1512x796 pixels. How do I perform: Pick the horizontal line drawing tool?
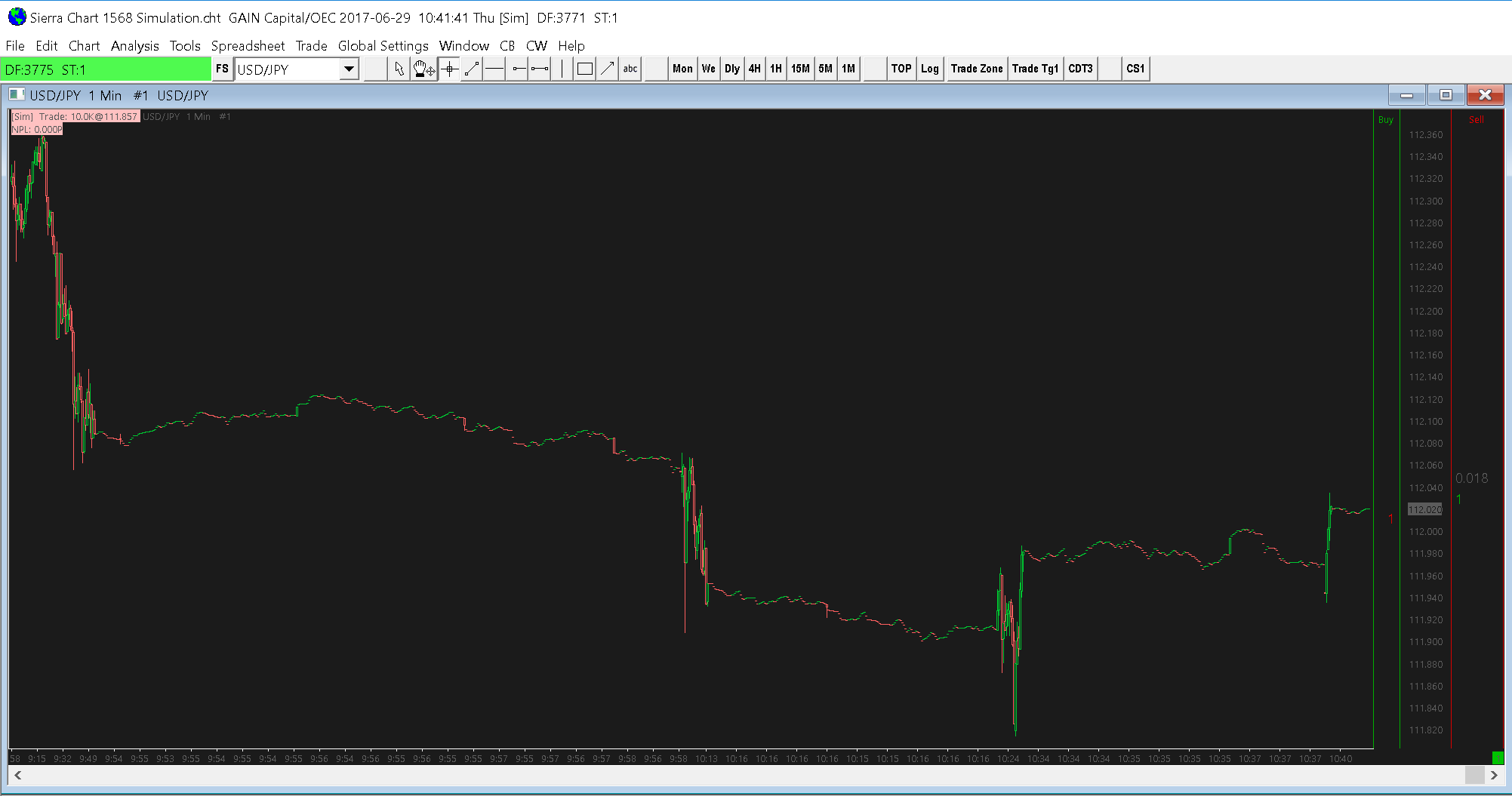click(494, 69)
